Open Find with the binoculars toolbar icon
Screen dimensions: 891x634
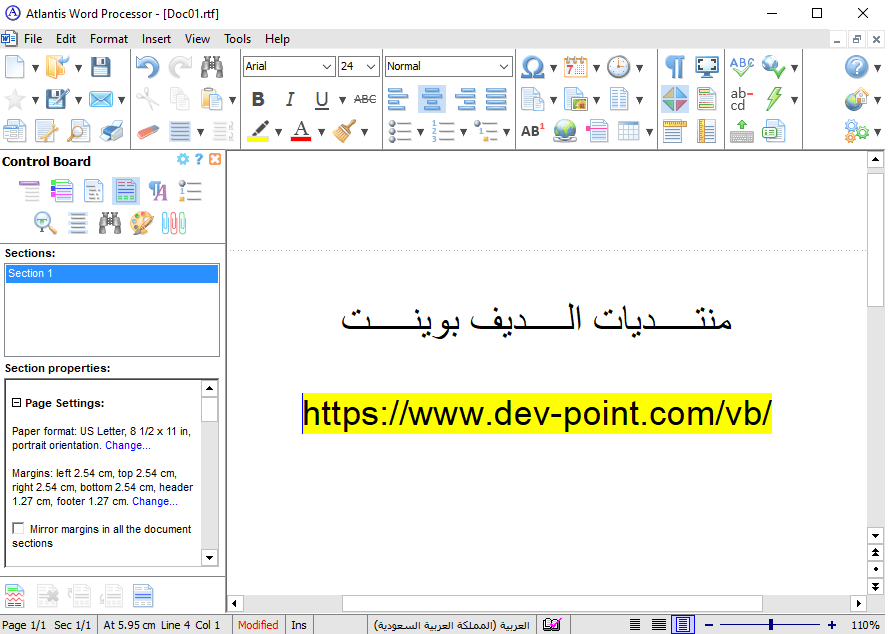coord(212,67)
